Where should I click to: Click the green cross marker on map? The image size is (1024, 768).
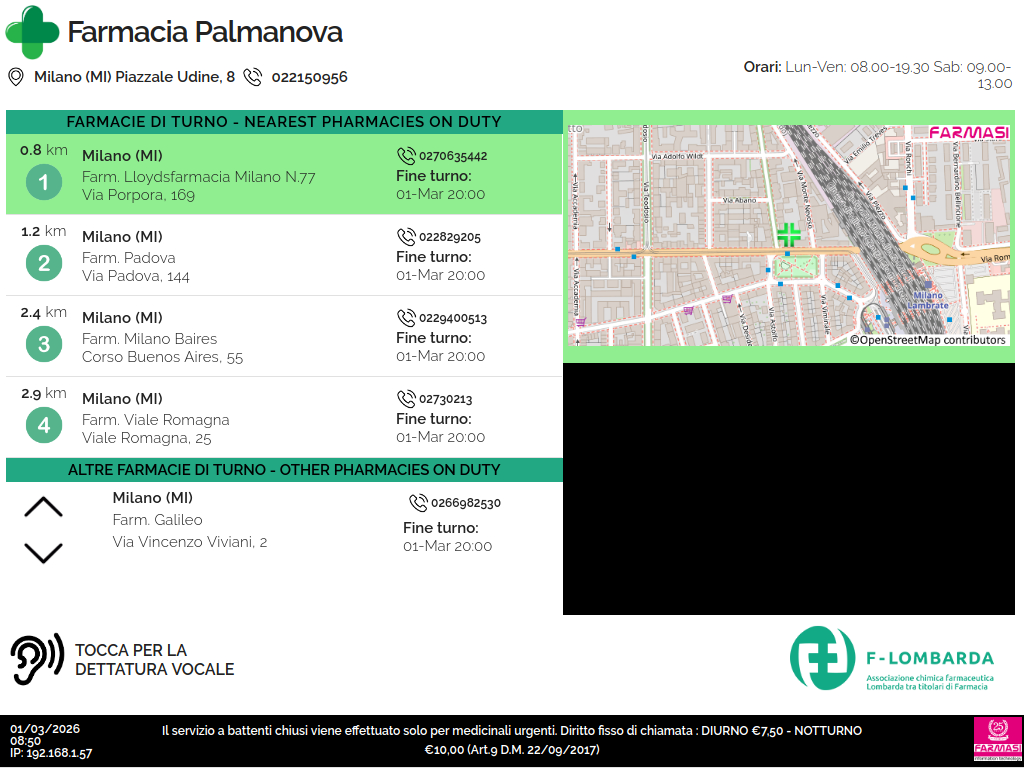(x=789, y=235)
